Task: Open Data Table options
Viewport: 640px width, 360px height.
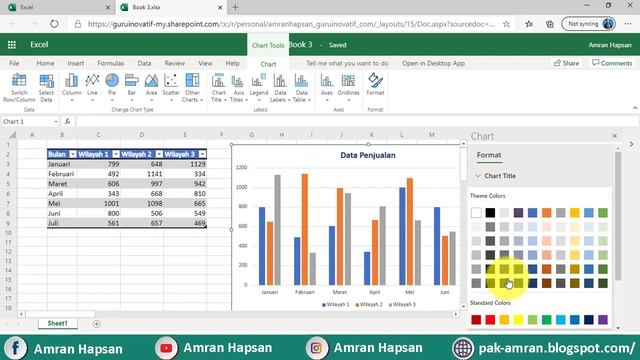Action: (302, 87)
